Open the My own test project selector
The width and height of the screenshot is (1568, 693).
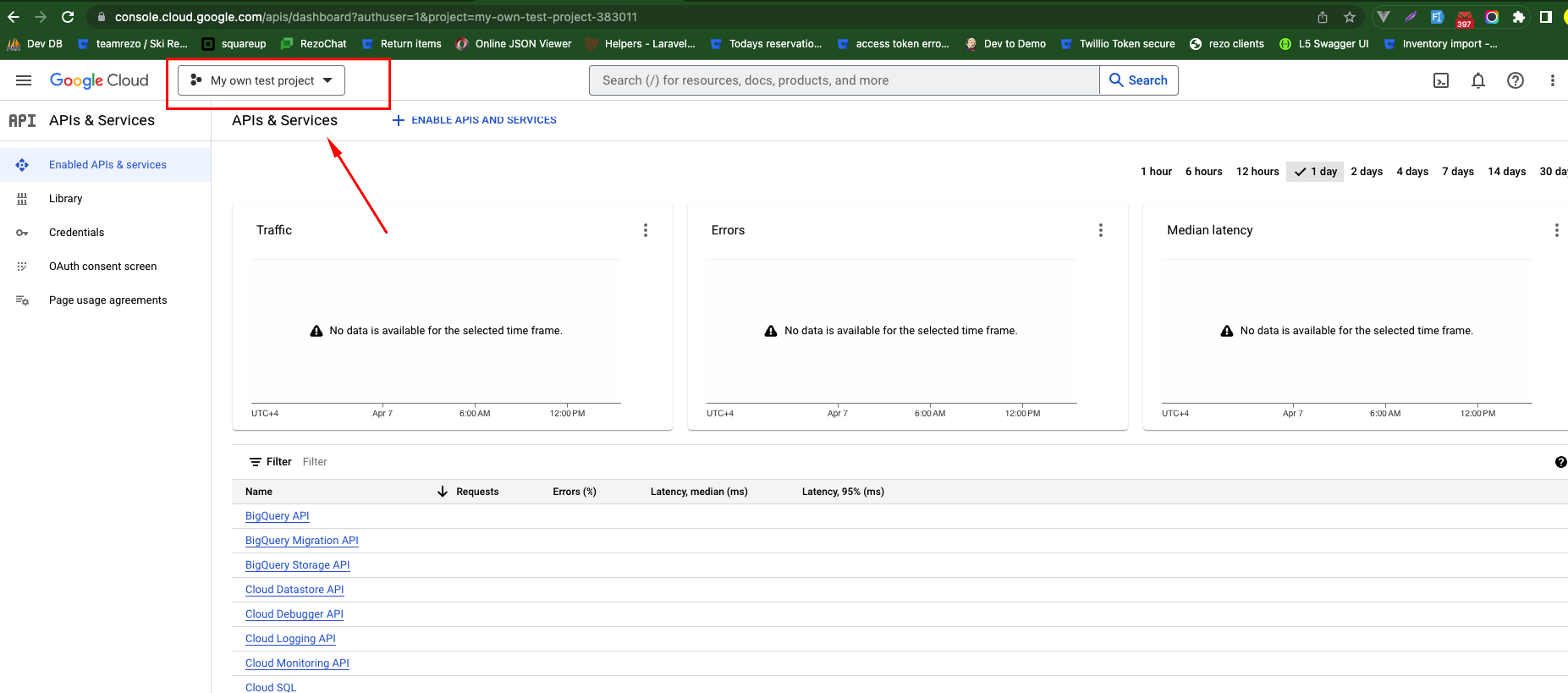click(x=261, y=80)
